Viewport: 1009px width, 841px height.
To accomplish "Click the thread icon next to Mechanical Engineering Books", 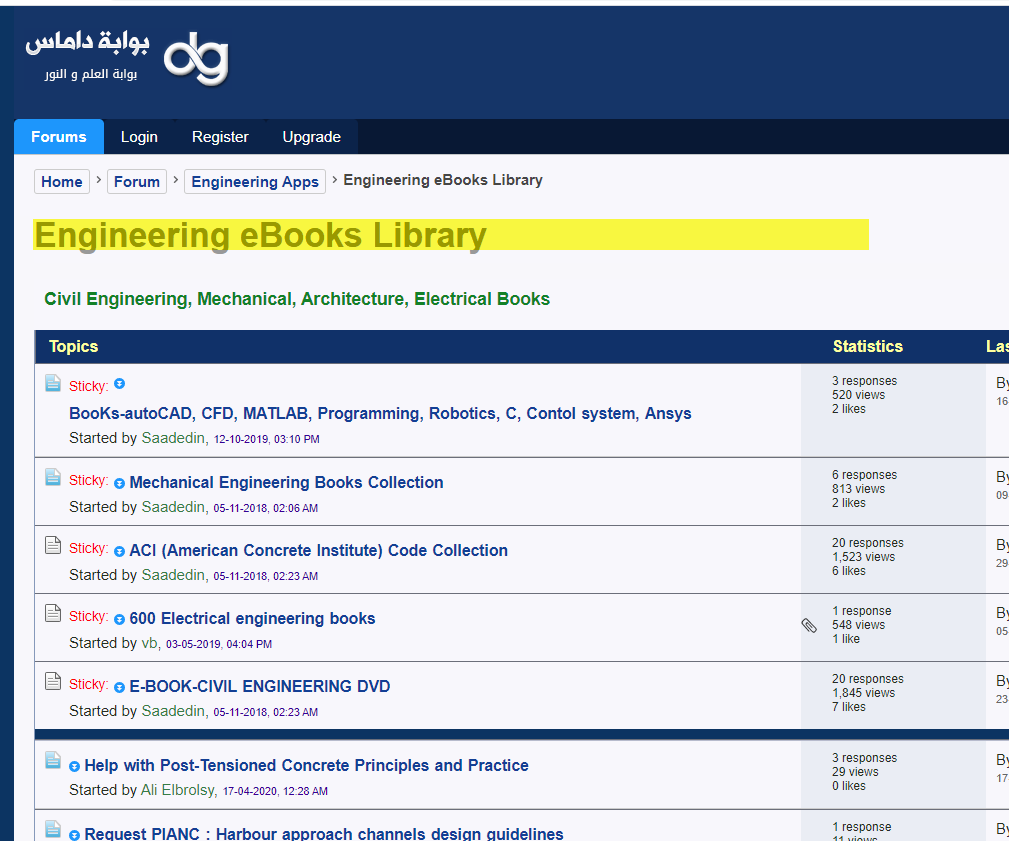I will click(x=53, y=477).
